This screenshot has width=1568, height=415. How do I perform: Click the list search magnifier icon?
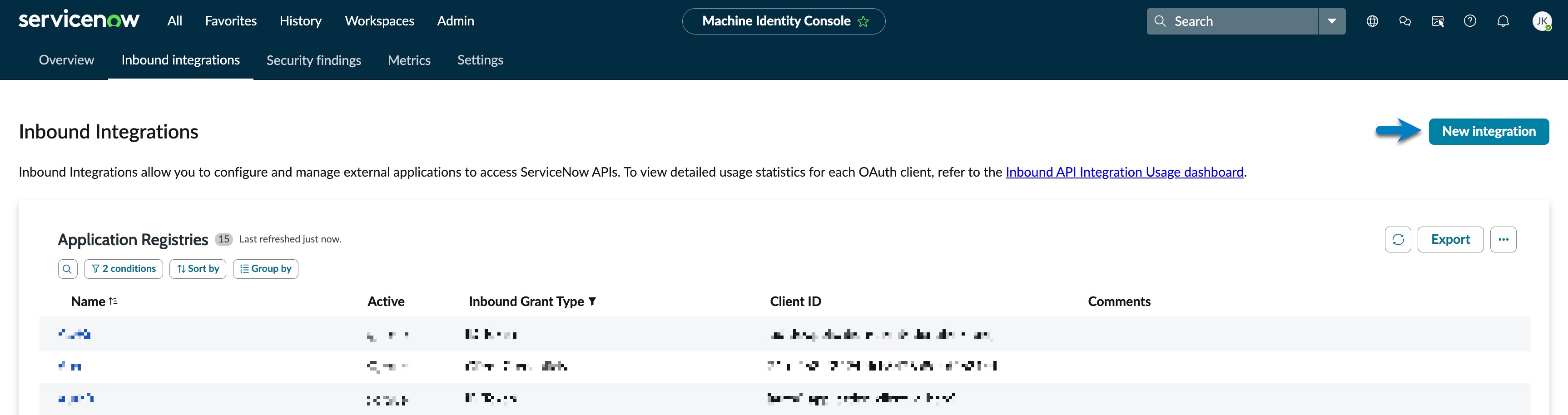(x=68, y=269)
